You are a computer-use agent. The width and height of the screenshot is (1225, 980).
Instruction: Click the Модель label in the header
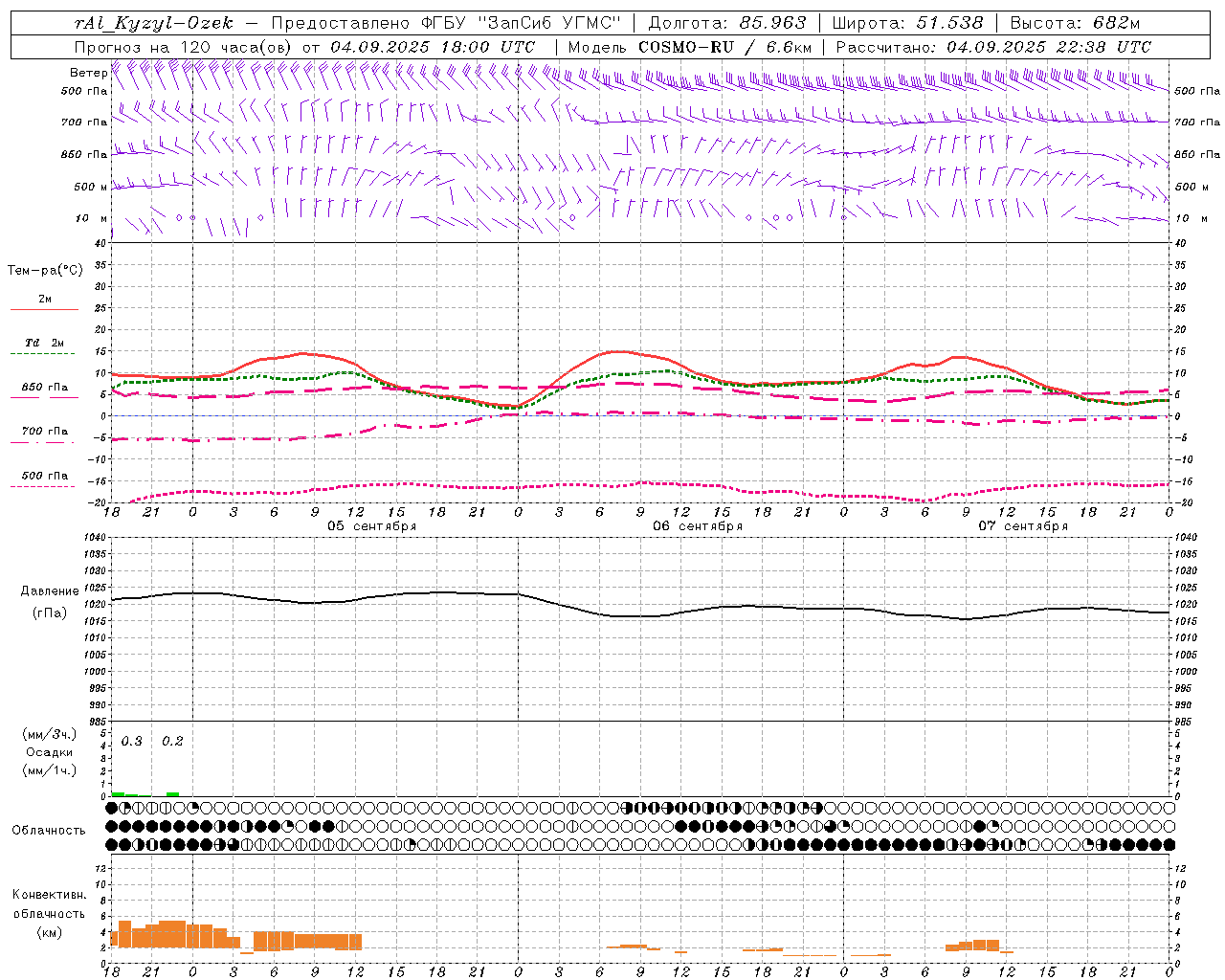[597, 47]
